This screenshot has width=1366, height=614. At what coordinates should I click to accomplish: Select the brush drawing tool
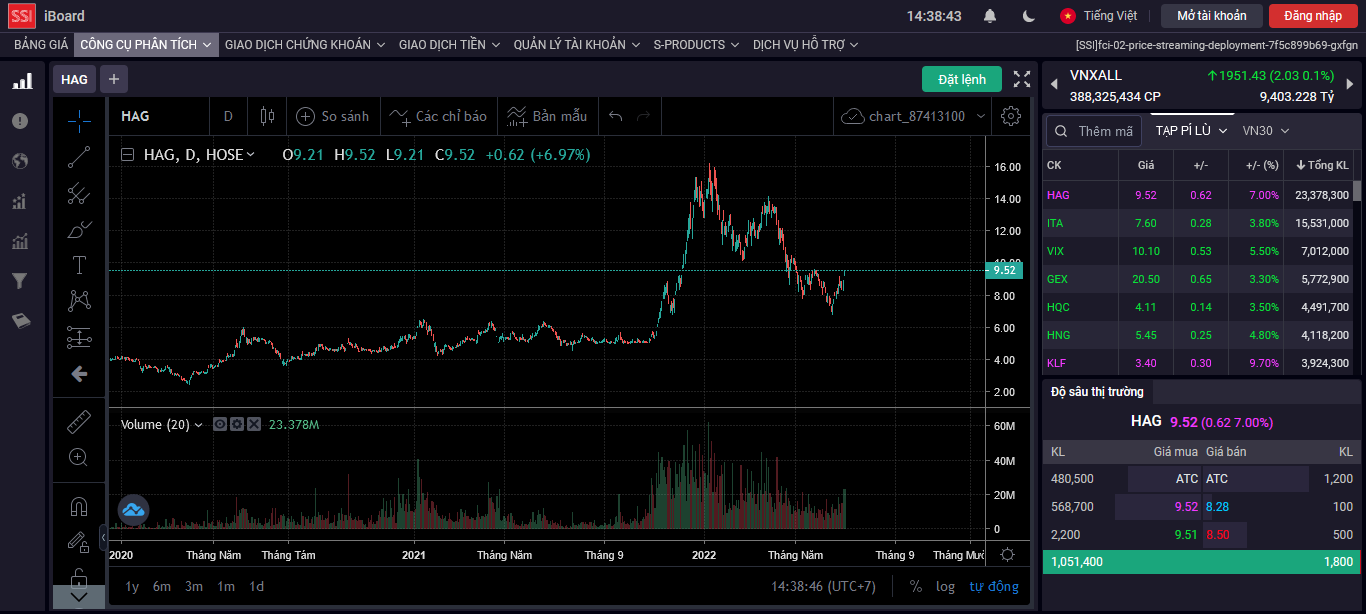[79, 229]
